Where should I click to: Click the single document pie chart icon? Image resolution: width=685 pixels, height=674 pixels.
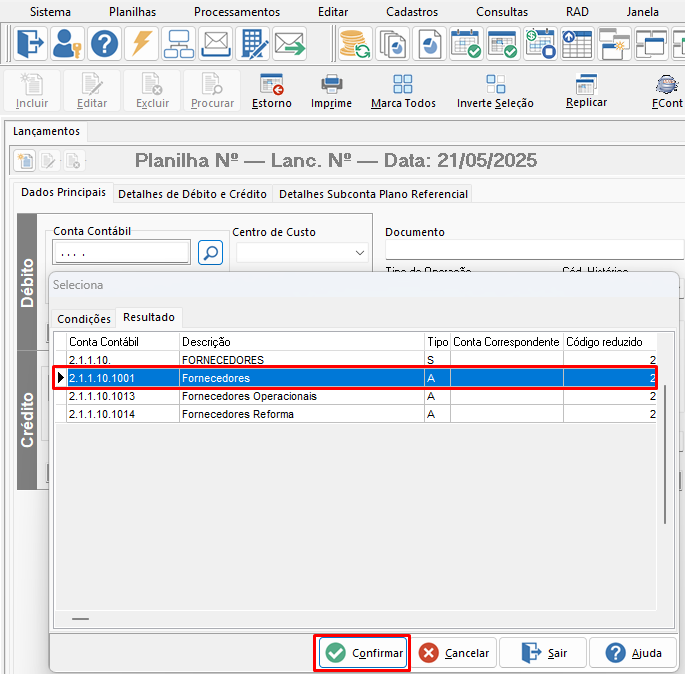tap(429, 43)
